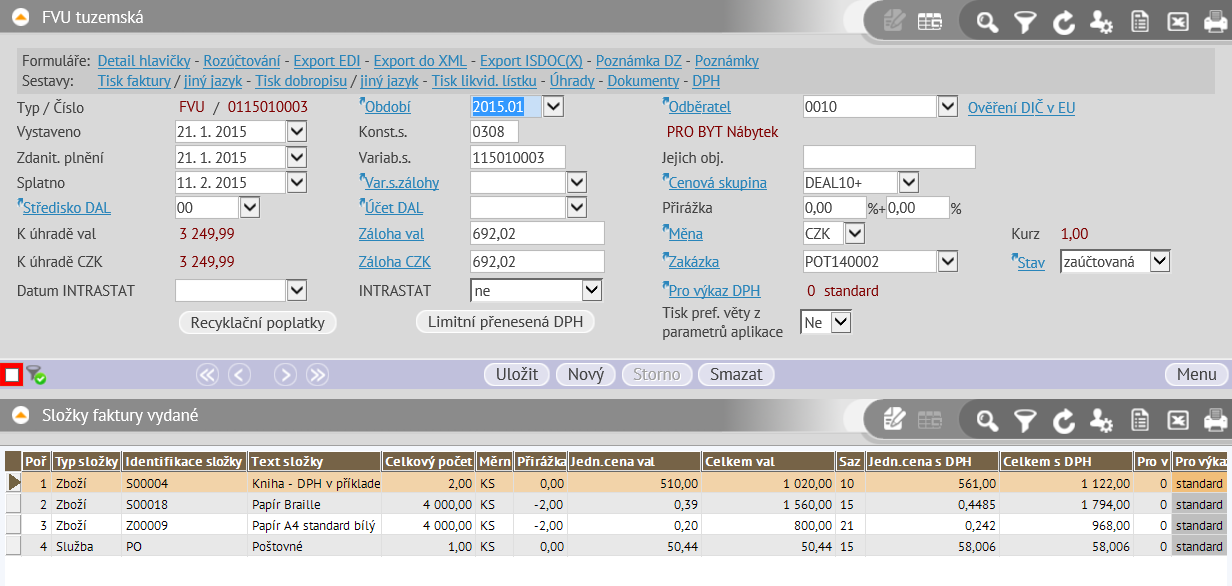
Task: Click edit form icon in Složky faktury vydané toolbar
Action: tap(894, 420)
